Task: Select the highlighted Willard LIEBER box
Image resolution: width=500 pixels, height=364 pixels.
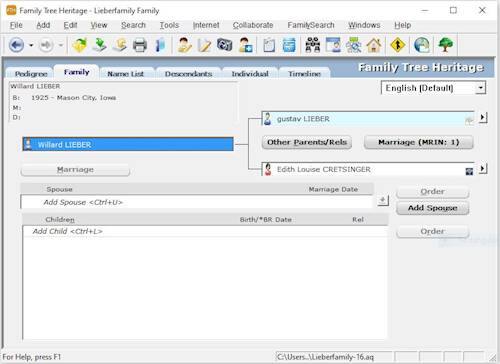Action: pos(128,144)
